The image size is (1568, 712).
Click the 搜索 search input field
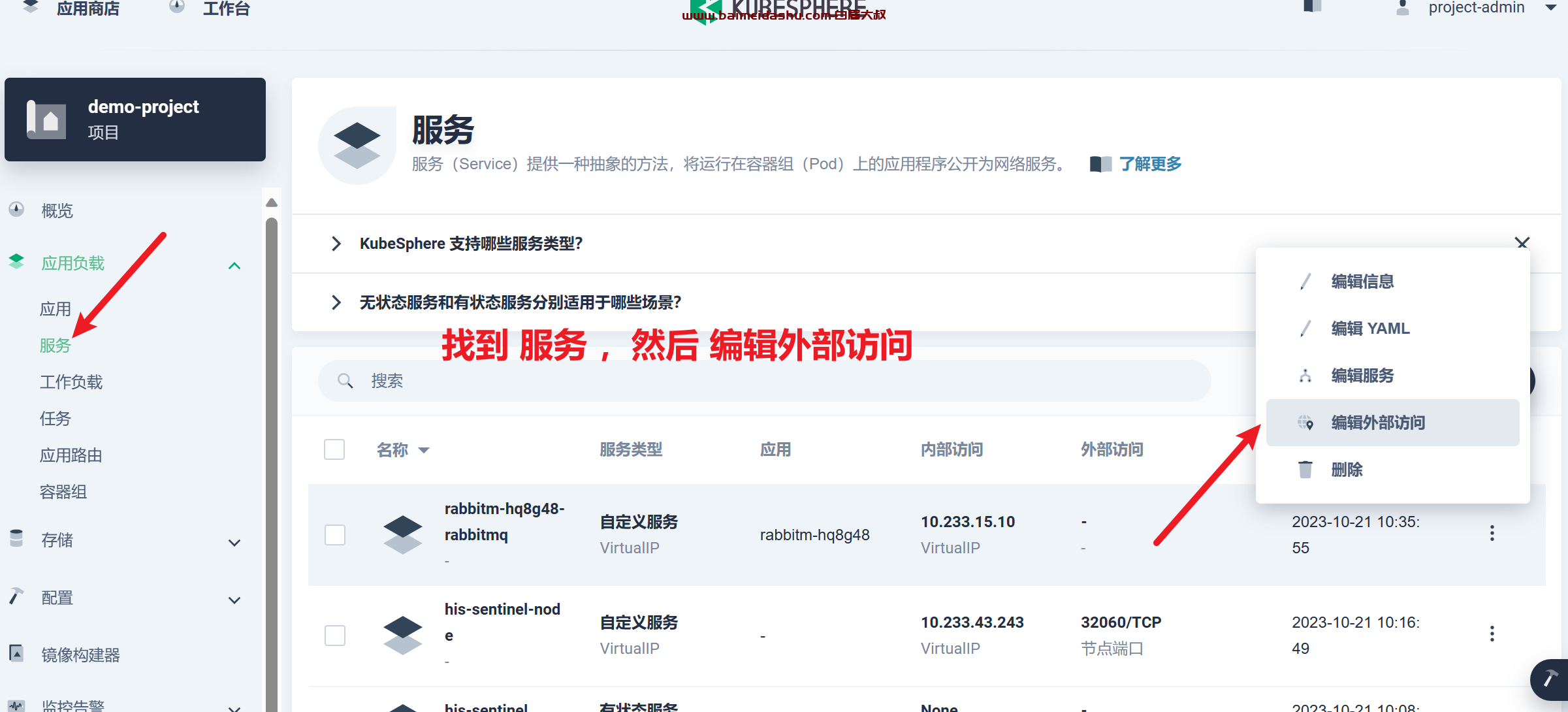764,381
